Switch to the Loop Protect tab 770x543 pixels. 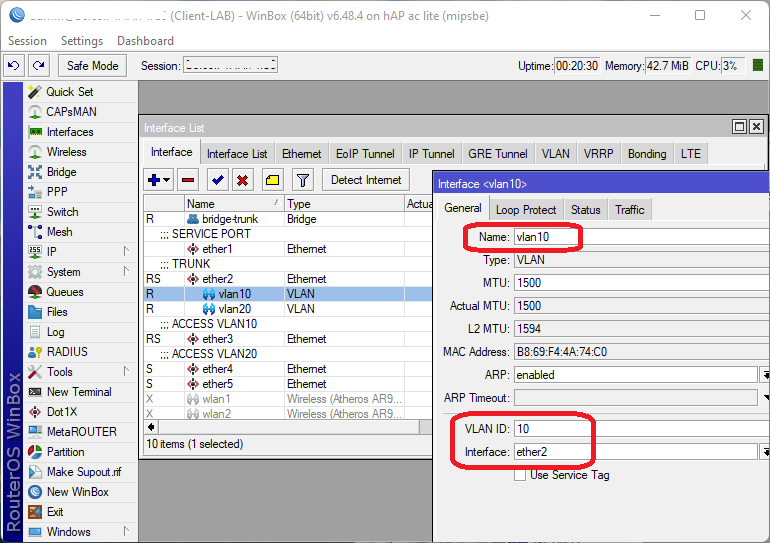click(x=526, y=210)
